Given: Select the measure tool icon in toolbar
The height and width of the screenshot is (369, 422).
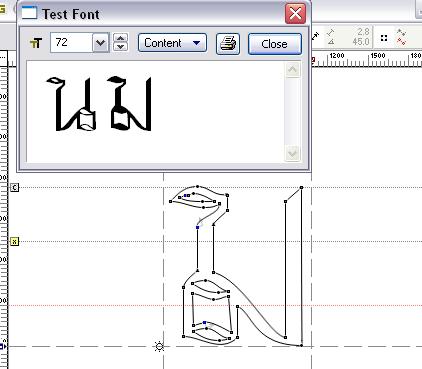Looking at the screenshot, I should click(316, 35).
